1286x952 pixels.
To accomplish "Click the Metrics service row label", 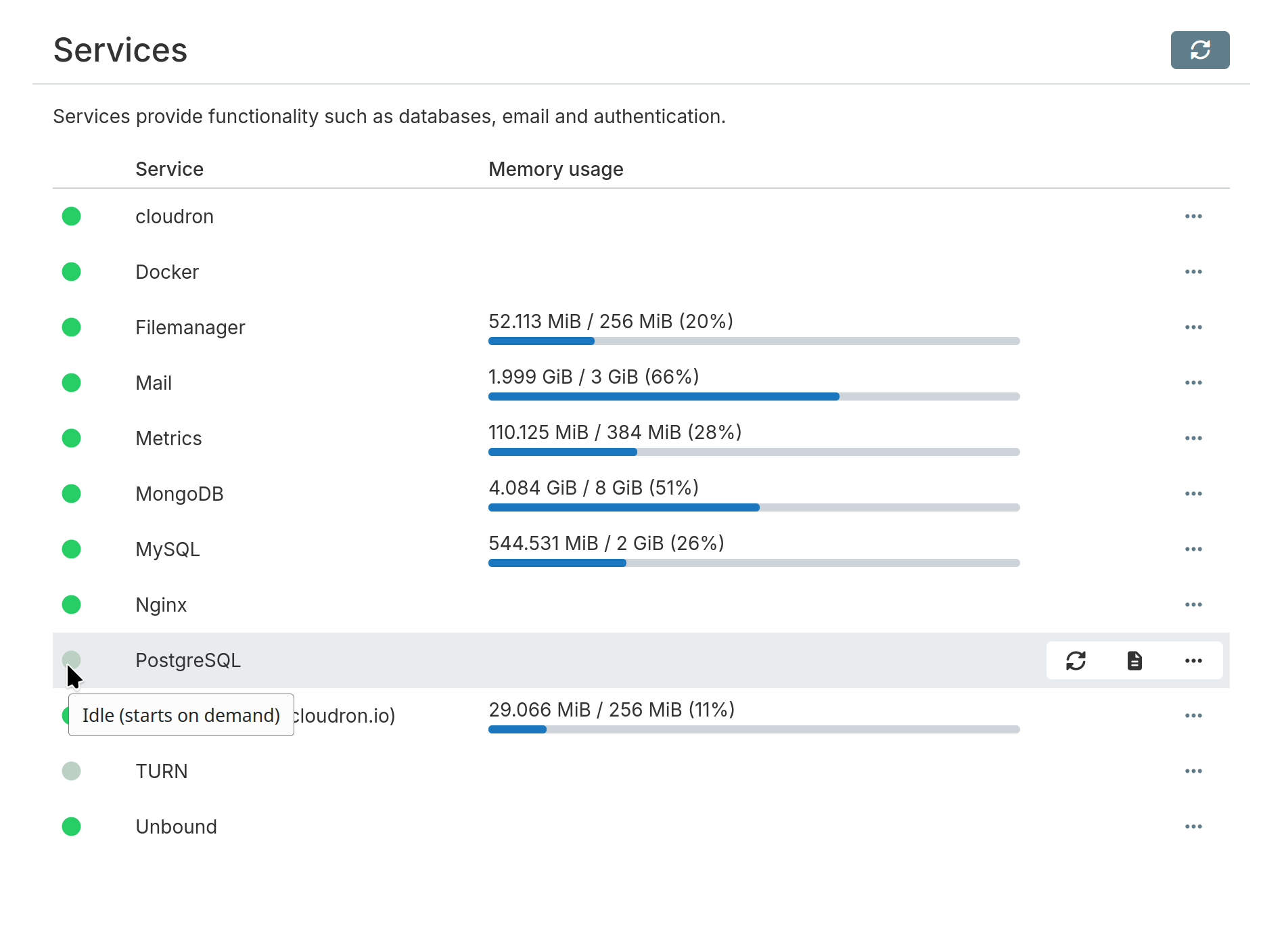I will (168, 438).
